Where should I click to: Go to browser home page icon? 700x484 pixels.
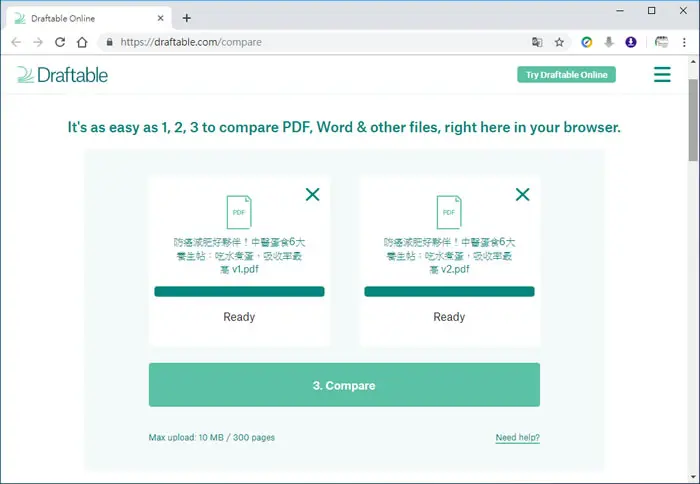[x=82, y=42]
